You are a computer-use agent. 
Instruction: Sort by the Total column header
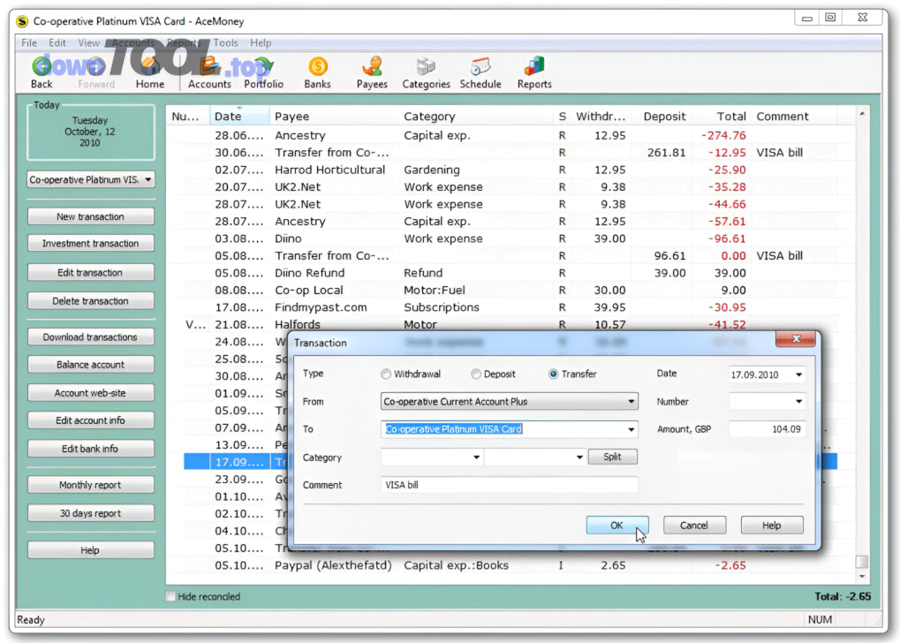click(x=720, y=116)
